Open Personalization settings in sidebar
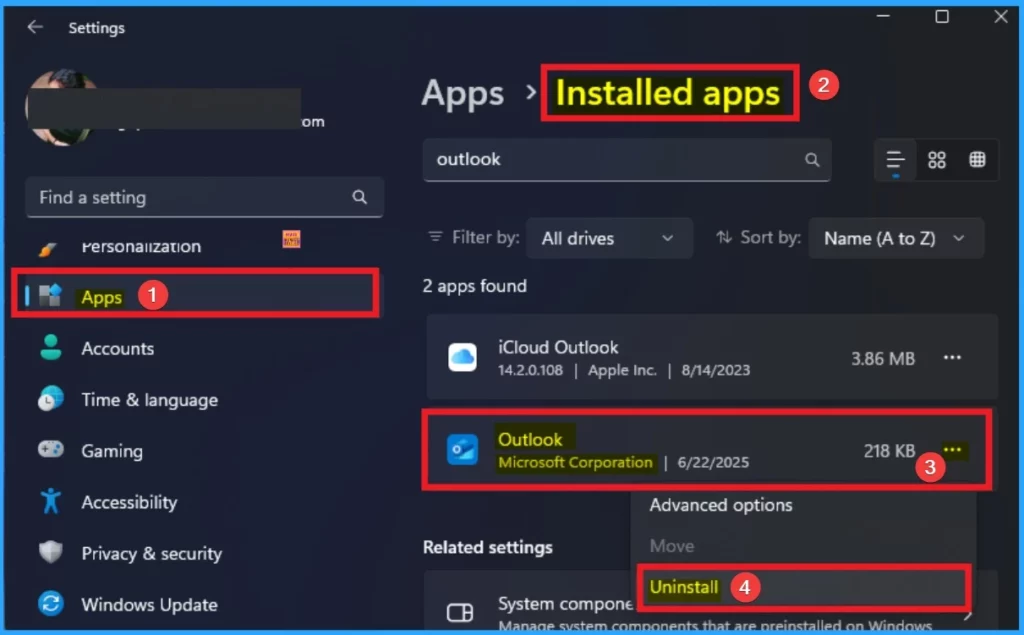The image size is (1024, 635). click(x=140, y=246)
